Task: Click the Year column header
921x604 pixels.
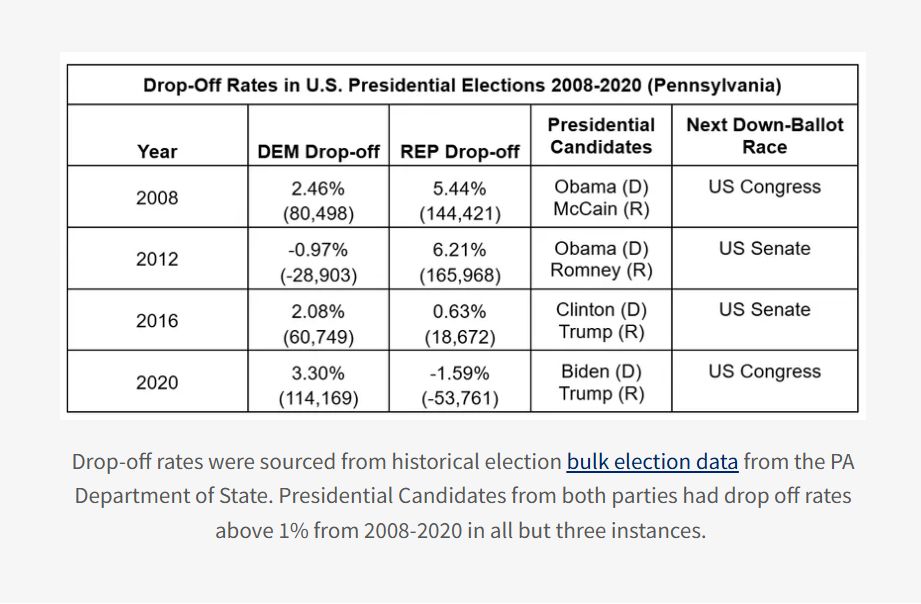Action: pyautogui.click(x=157, y=152)
